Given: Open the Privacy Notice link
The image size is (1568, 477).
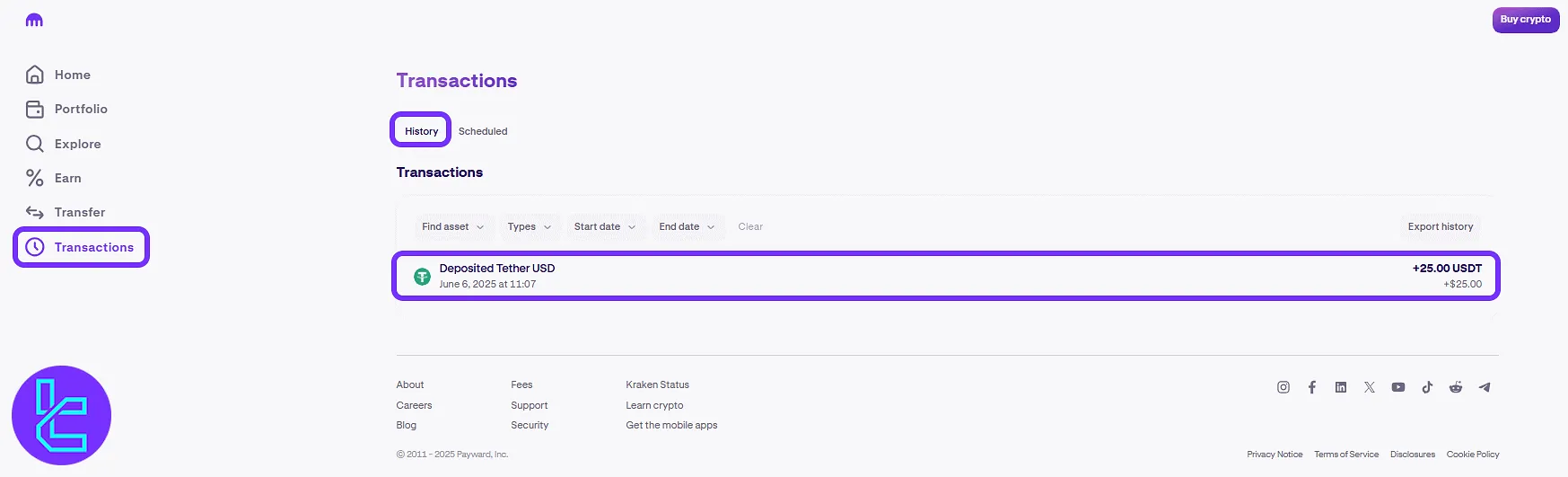Looking at the screenshot, I should [x=1275, y=455].
